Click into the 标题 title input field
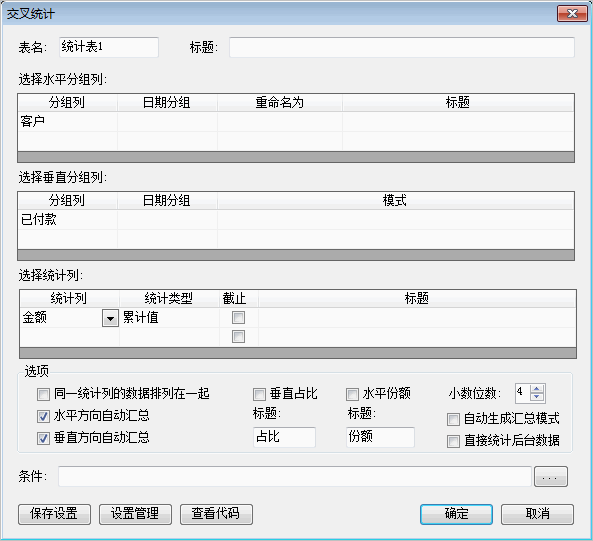This screenshot has height=541, width=593. (402, 47)
